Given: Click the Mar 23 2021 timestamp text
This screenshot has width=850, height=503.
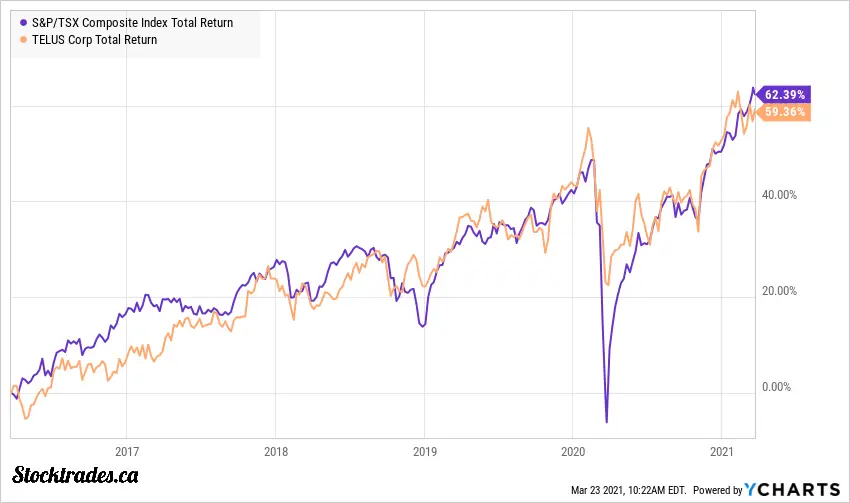Looking at the screenshot, I should point(628,490).
